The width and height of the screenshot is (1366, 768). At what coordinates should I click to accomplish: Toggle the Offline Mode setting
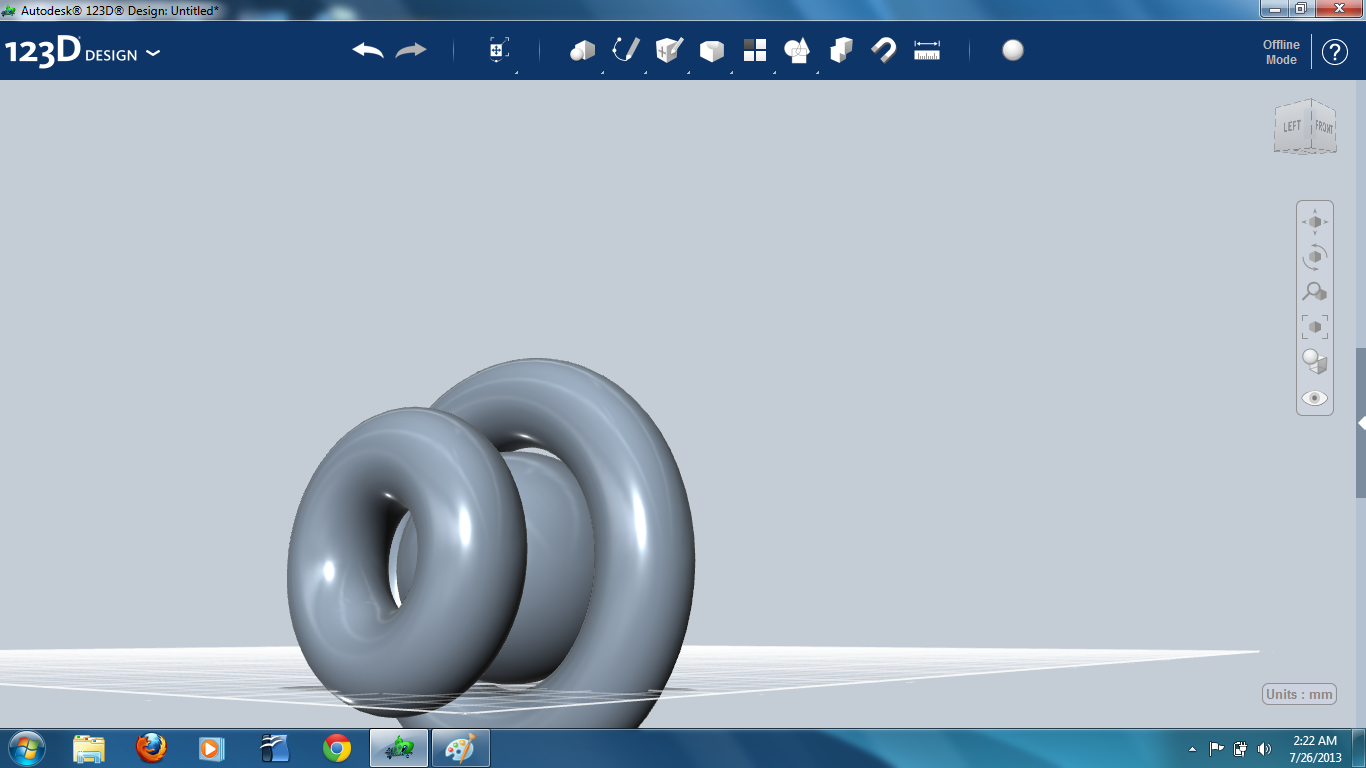pos(1280,51)
